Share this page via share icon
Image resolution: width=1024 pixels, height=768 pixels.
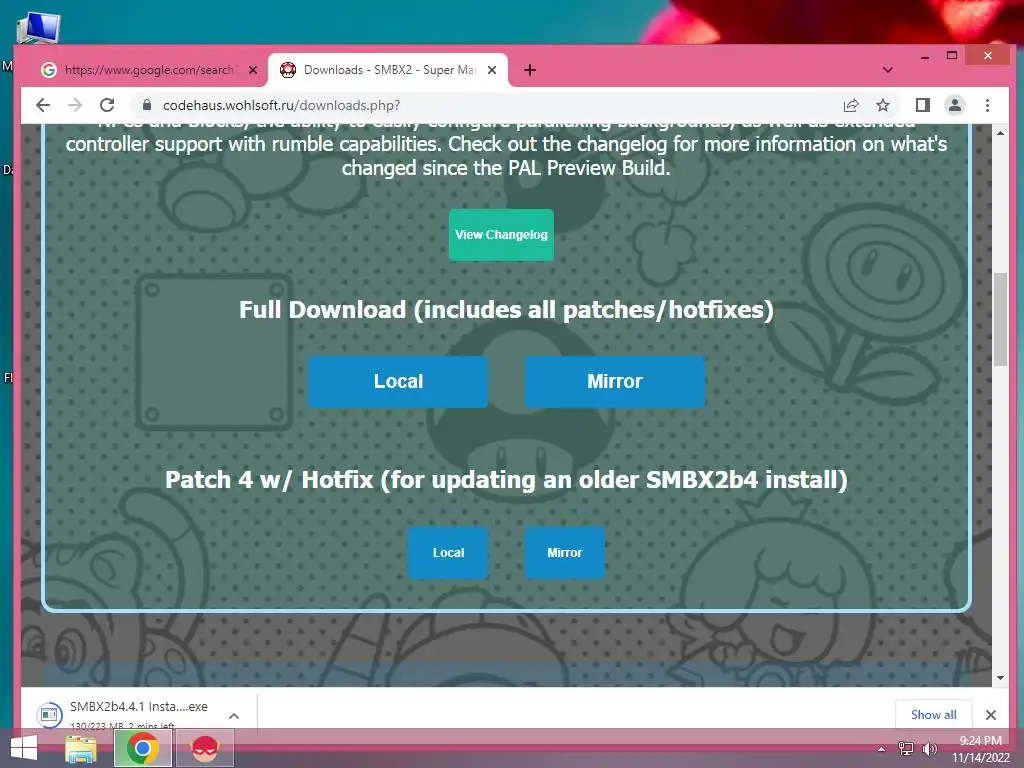tap(851, 105)
